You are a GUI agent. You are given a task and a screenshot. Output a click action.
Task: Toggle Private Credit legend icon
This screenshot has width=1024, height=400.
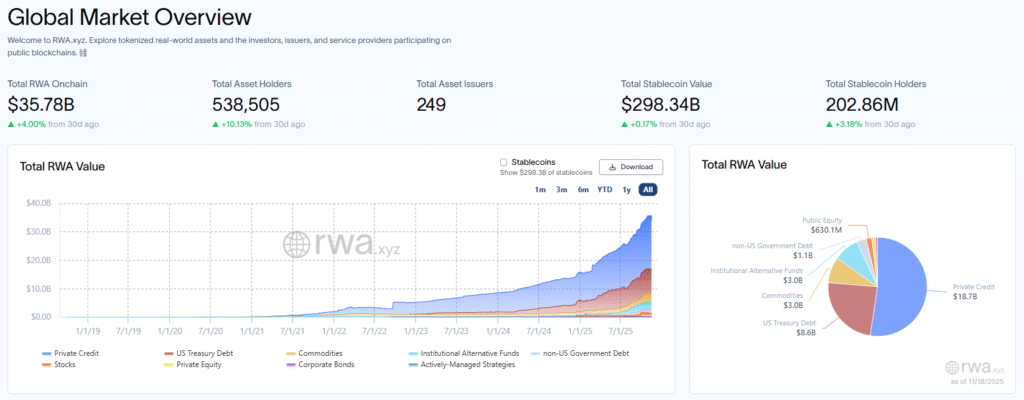[x=47, y=354]
